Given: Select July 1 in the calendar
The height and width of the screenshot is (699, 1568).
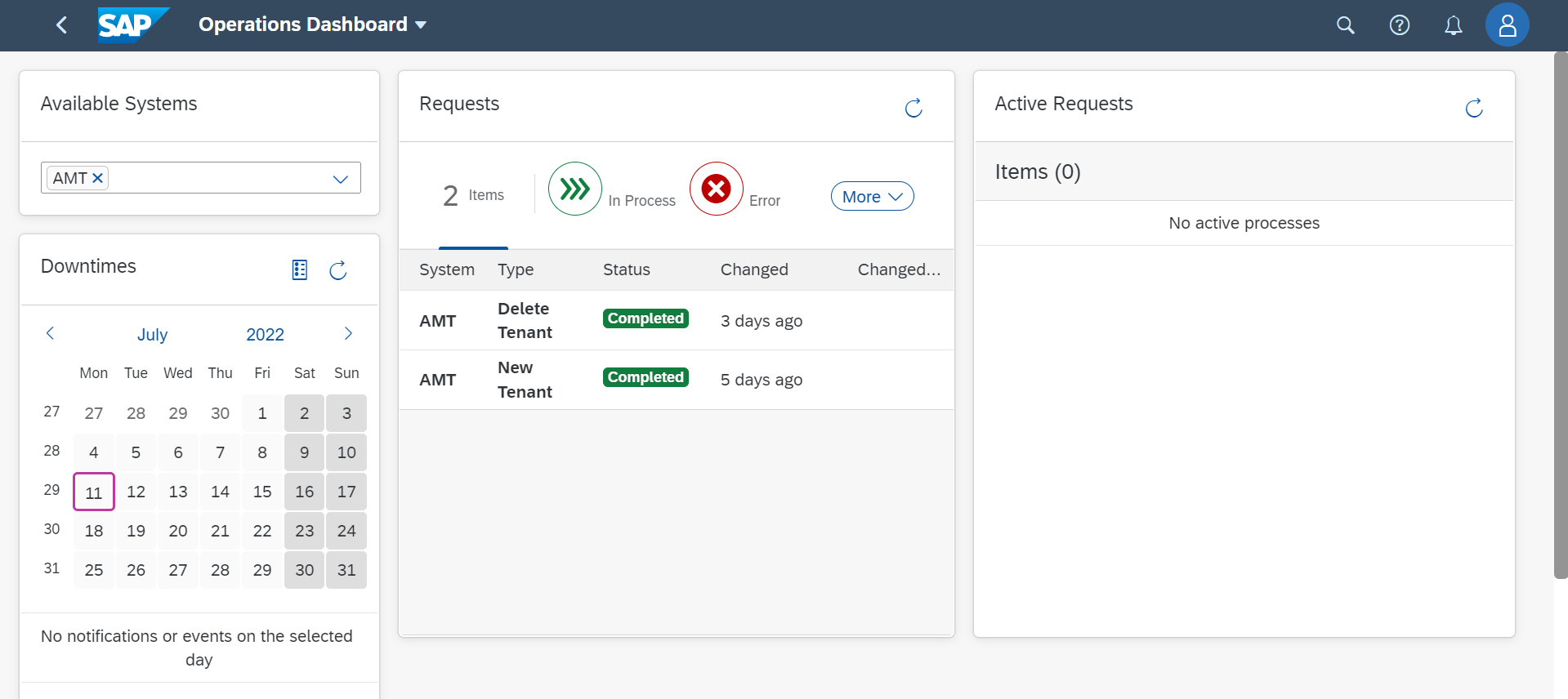Looking at the screenshot, I should (262, 413).
